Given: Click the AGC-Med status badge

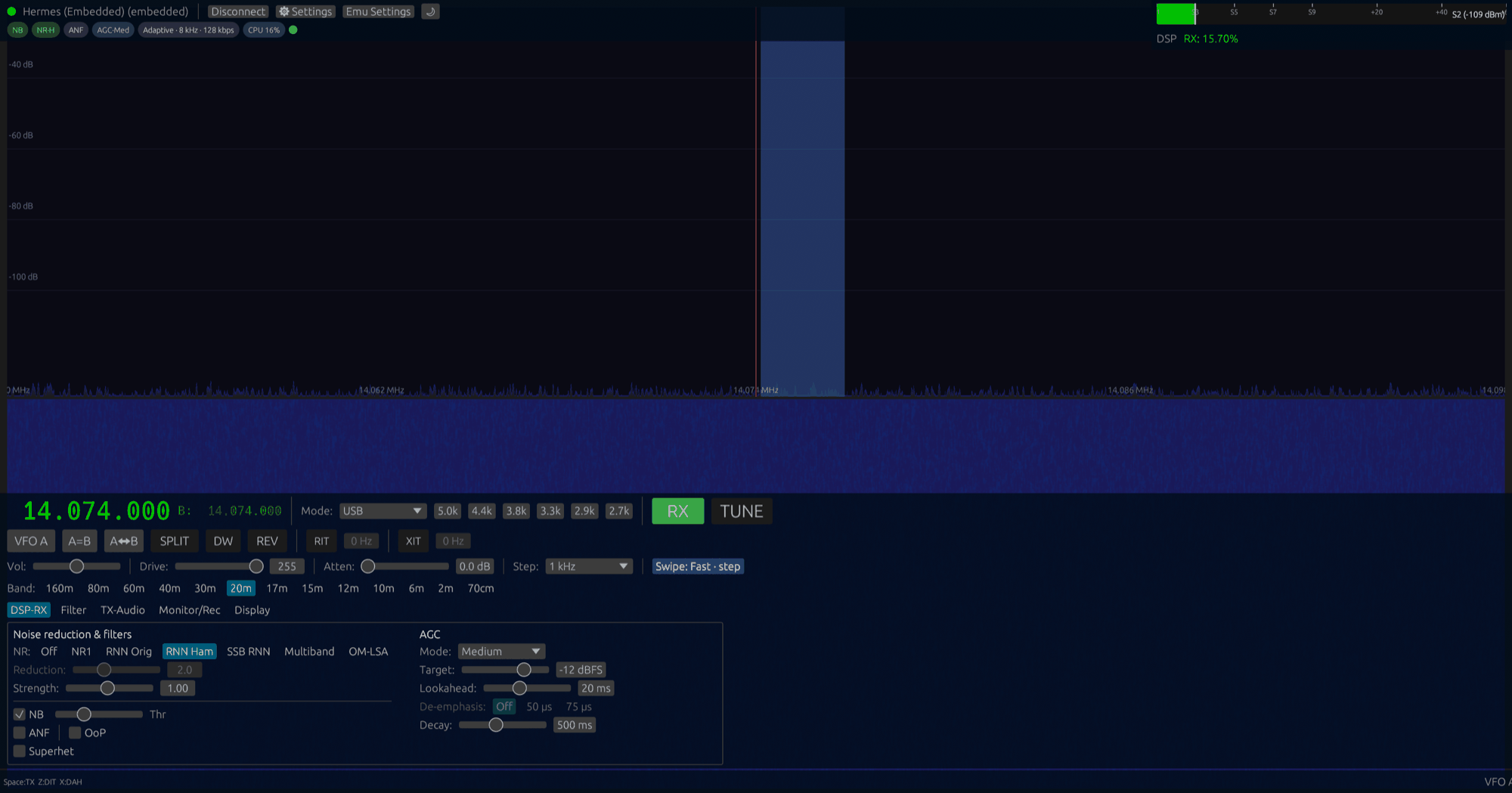Looking at the screenshot, I should click(113, 30).
